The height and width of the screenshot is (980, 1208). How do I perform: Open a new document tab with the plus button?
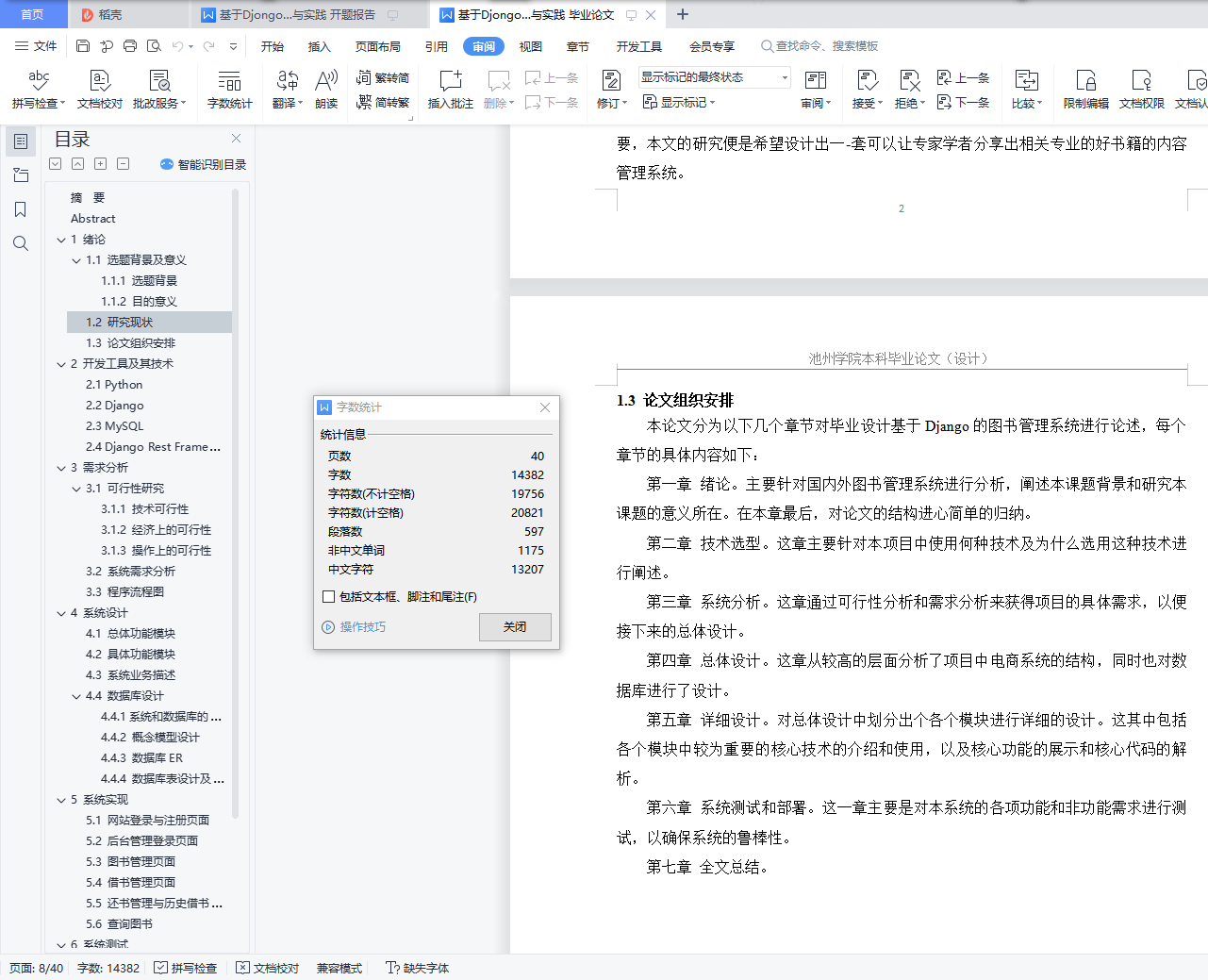point(683,14)
